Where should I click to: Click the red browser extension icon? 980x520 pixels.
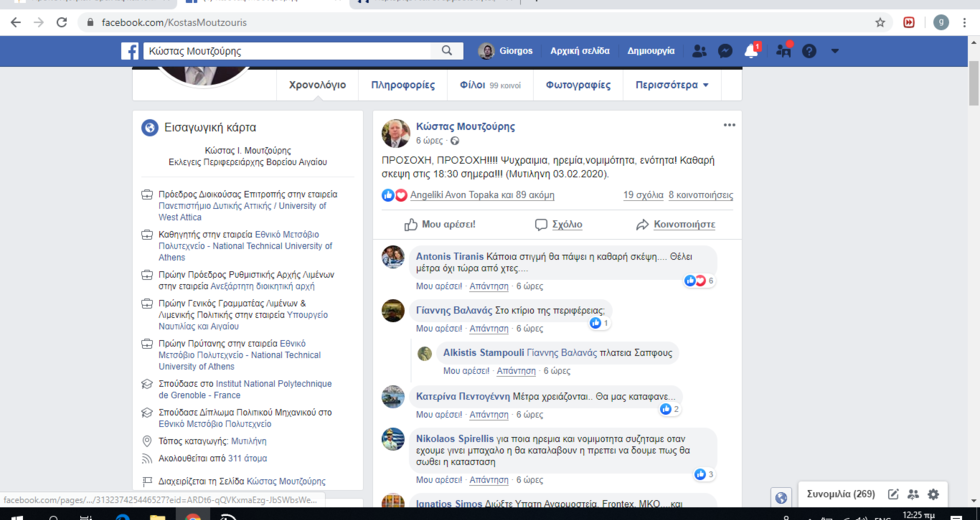click(x=909, y=22)
